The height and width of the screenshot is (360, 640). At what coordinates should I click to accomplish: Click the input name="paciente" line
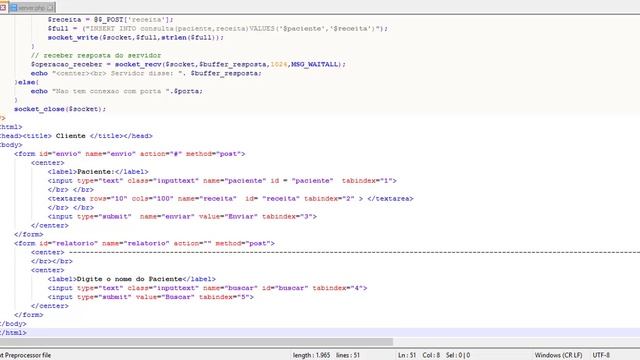222,181
